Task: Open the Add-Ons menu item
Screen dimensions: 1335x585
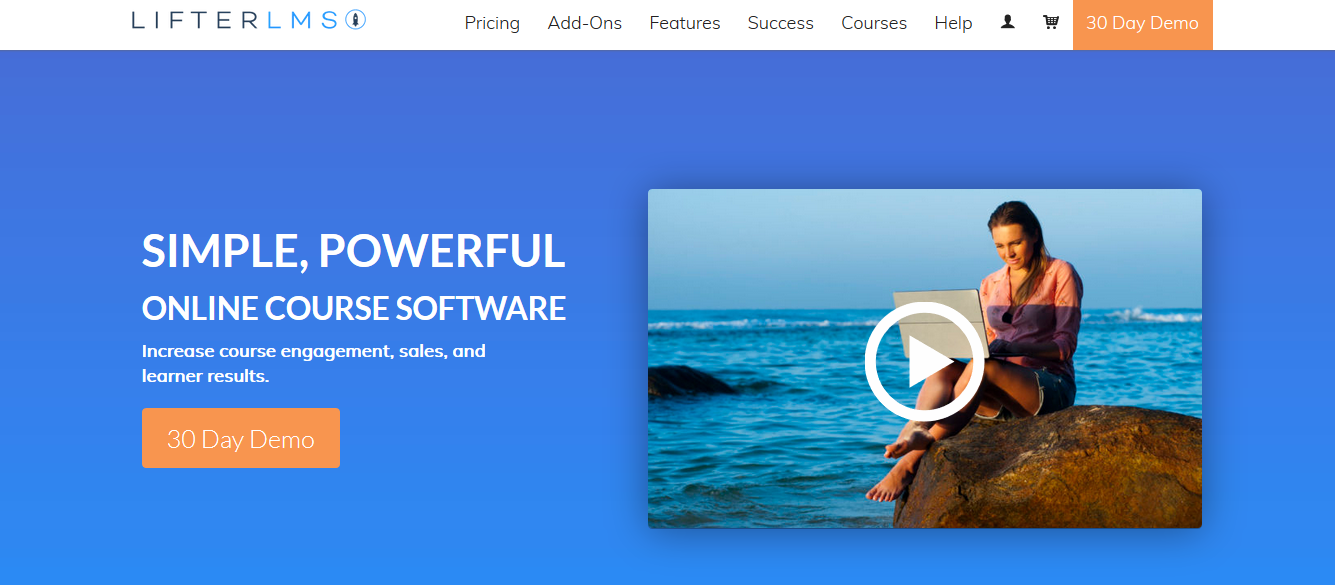Action: click(585, 22)
